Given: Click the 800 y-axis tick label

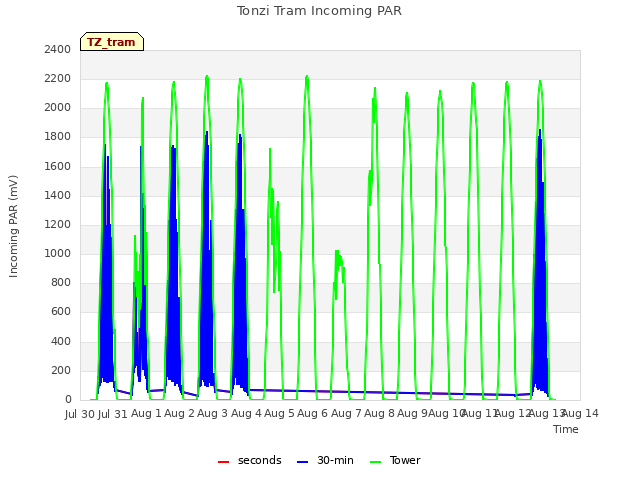Looking at the screenshot, I should click(x=61, y=282).
